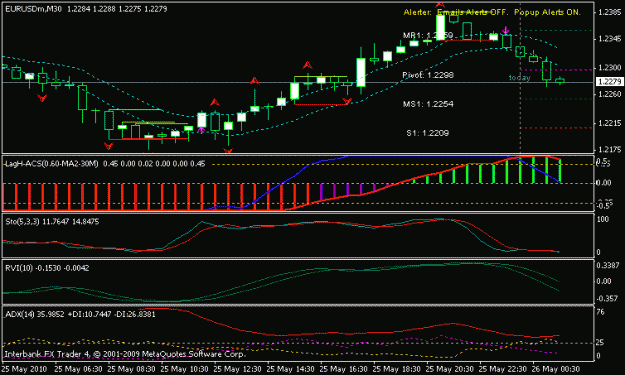The width and height of the screenshot is (625, 375).
Task: Click the Interbank FX Trader 4 copyright text
Action: 125,354
